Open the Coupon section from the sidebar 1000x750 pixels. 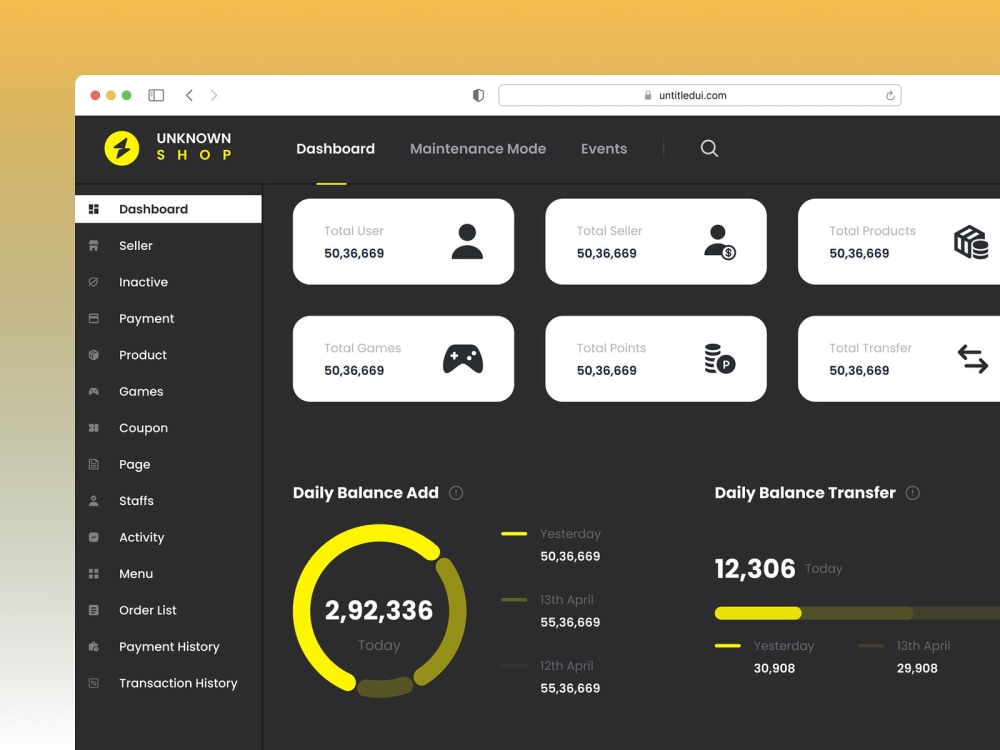[143, 428]
